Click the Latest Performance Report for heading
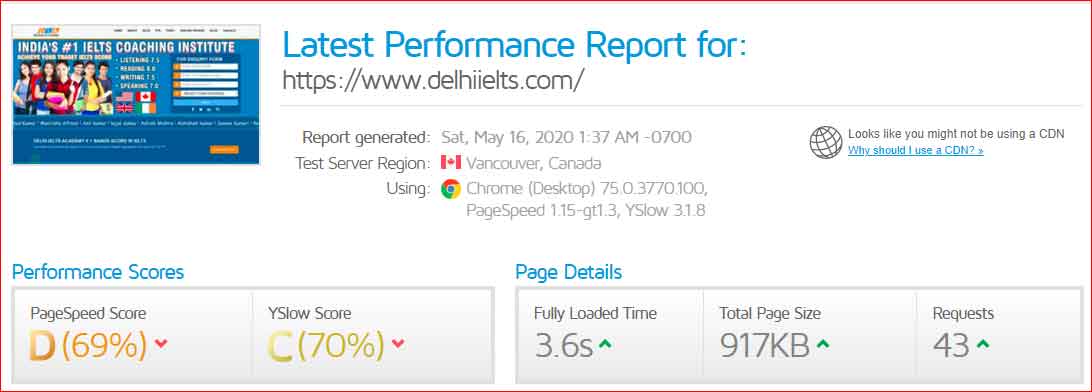 click(514, 45)
